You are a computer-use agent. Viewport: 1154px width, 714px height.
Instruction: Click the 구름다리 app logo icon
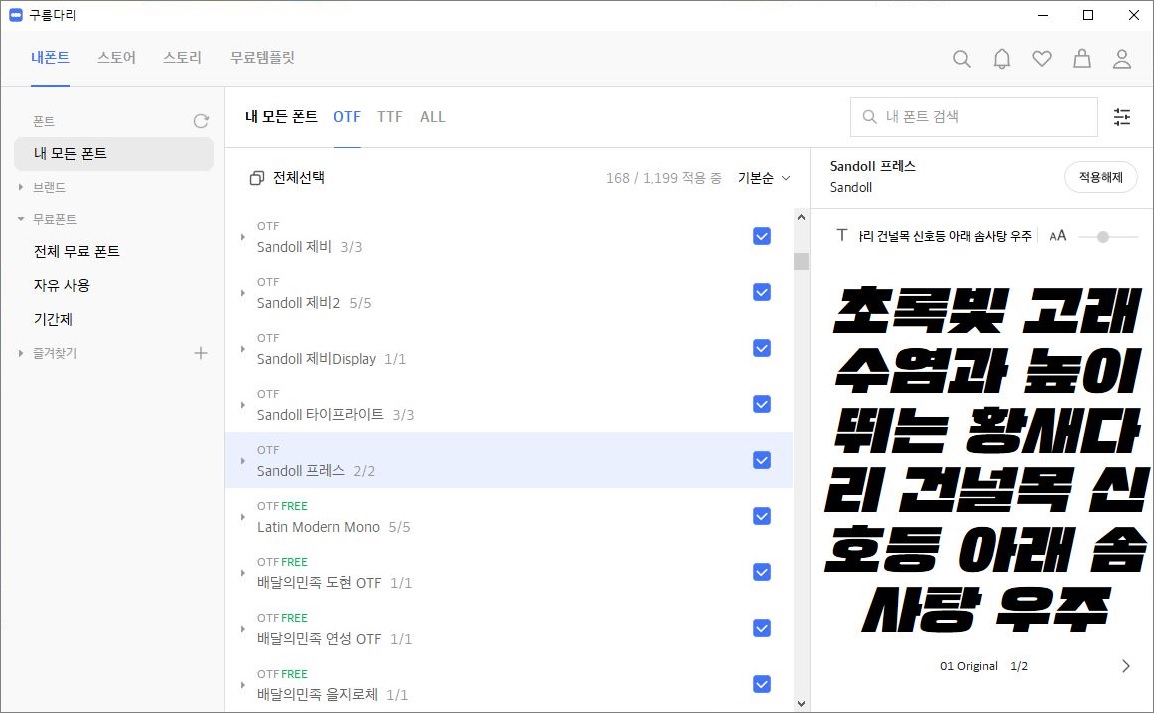pyautogui.click(x=15, y=15)
